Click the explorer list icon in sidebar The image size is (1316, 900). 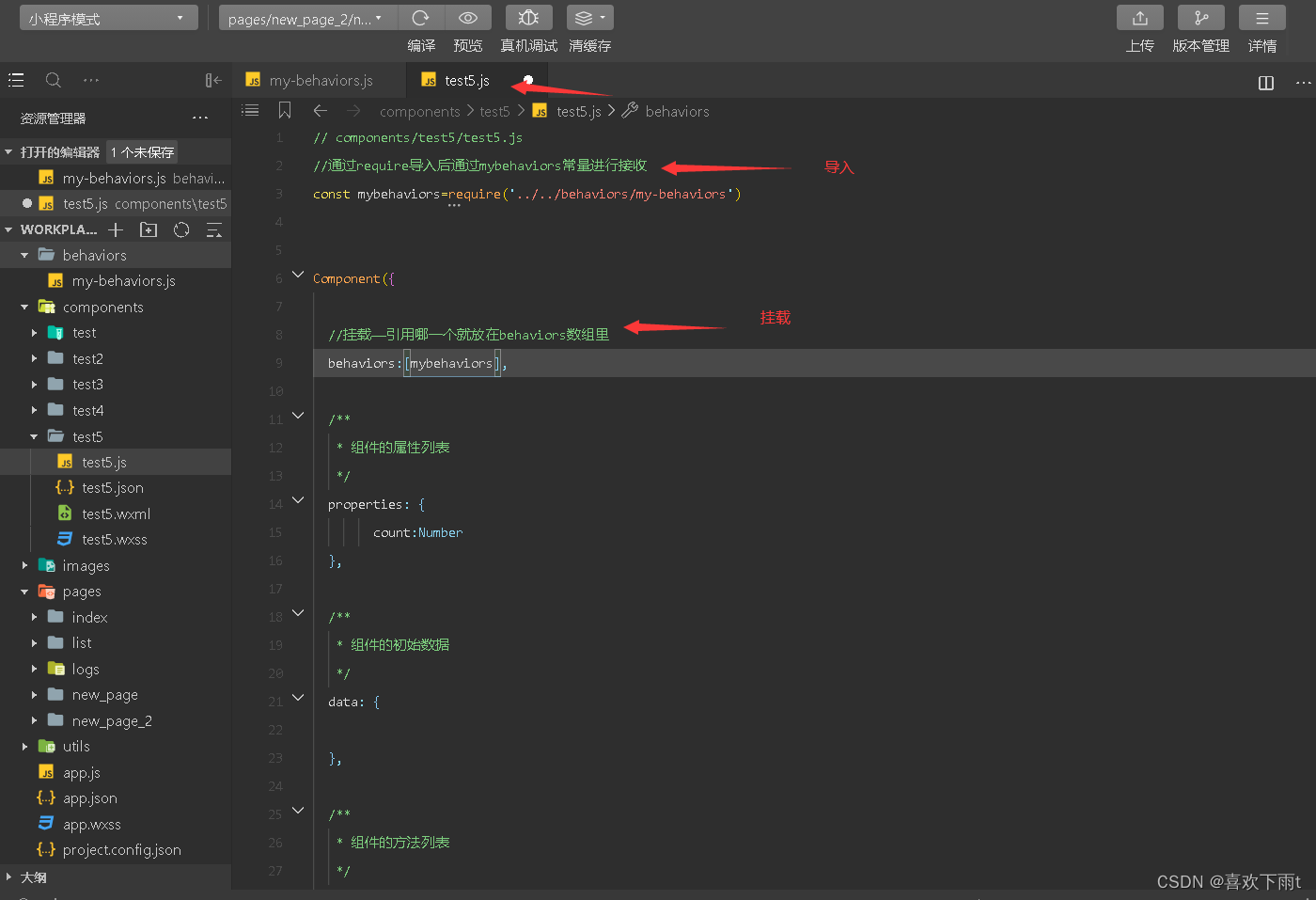point(16,80)
